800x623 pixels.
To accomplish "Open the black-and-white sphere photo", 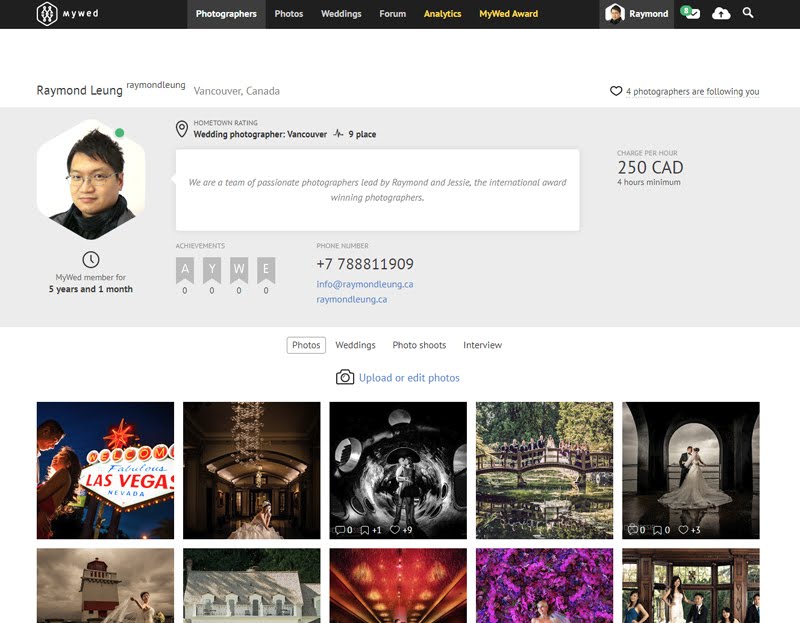I will pyautogui.click(x=398, y=470).
